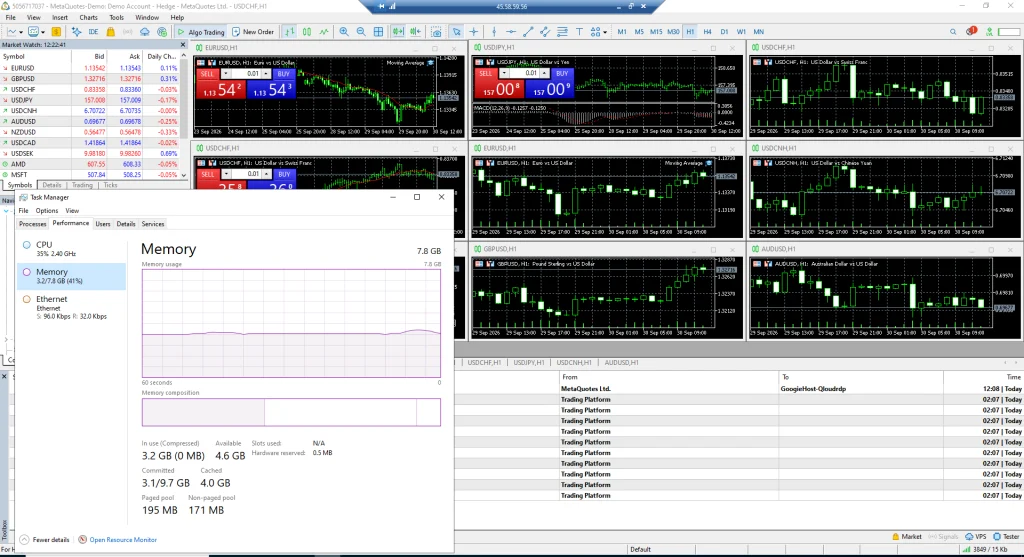Switch to MN timeframe
This screenshot has height=557, width=1024.
tap(758, 31)
